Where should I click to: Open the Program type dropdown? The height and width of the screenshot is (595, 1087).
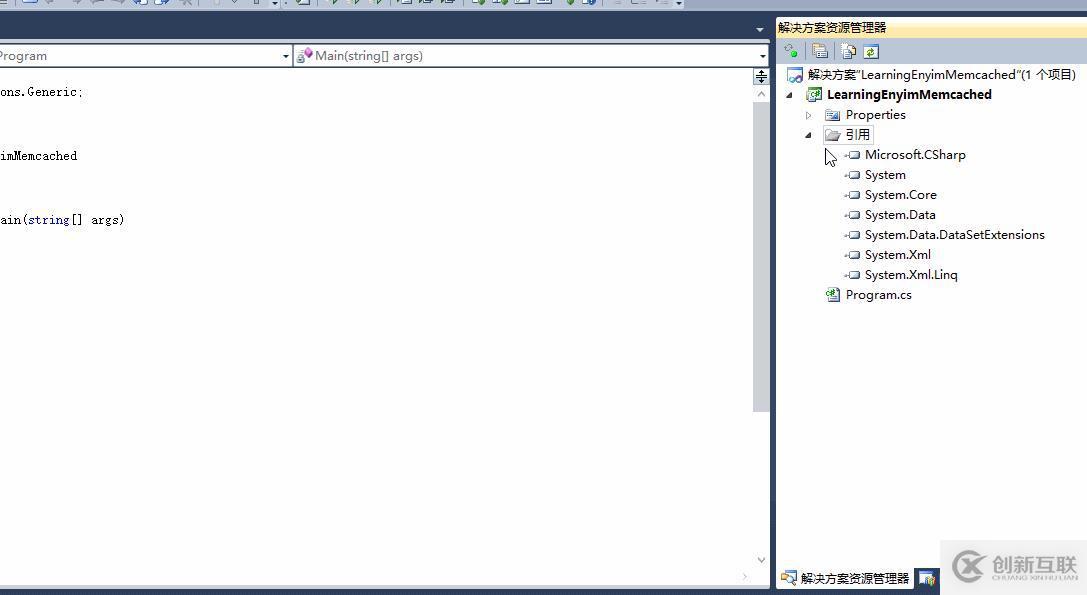click(x=284, y=55)
